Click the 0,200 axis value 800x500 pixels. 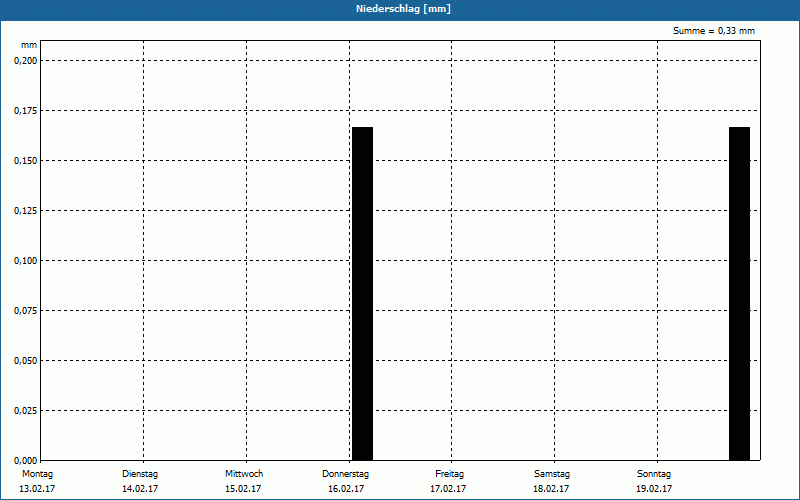26,61
